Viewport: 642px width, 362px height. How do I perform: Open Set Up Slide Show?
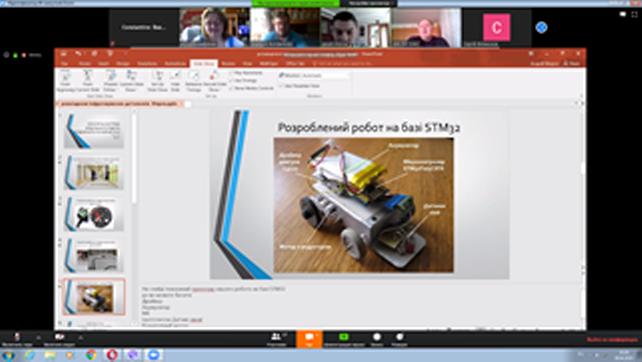click(x=157, y=81)
